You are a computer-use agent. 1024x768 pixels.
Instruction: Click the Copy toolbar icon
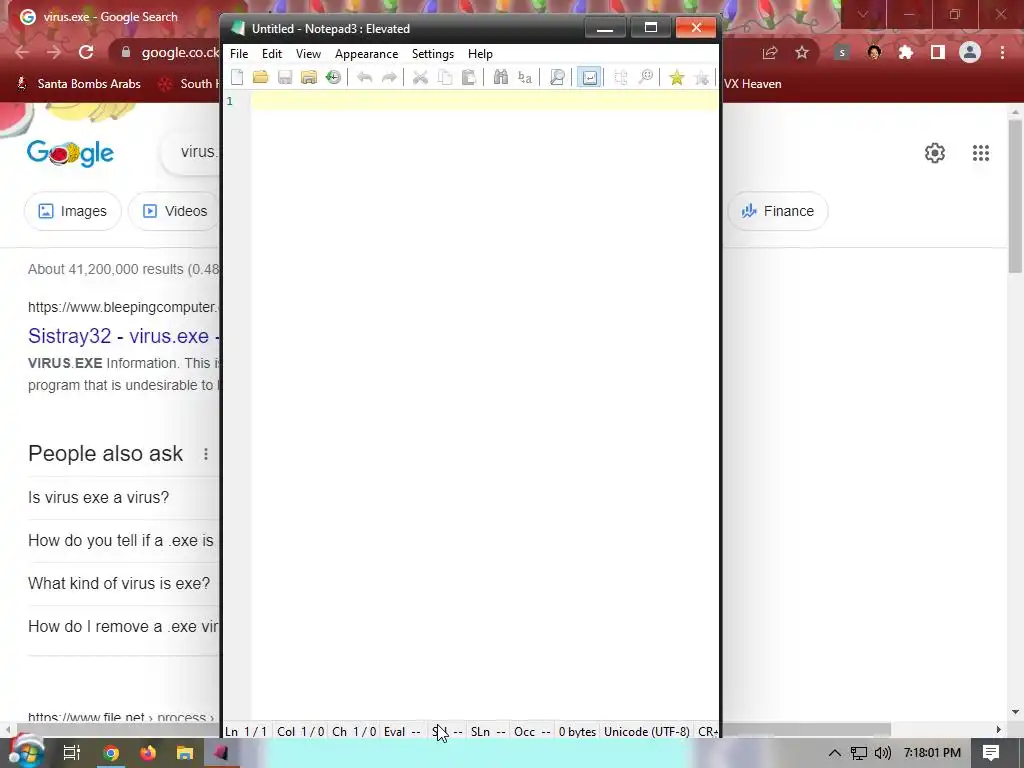(x=445, y=77)
